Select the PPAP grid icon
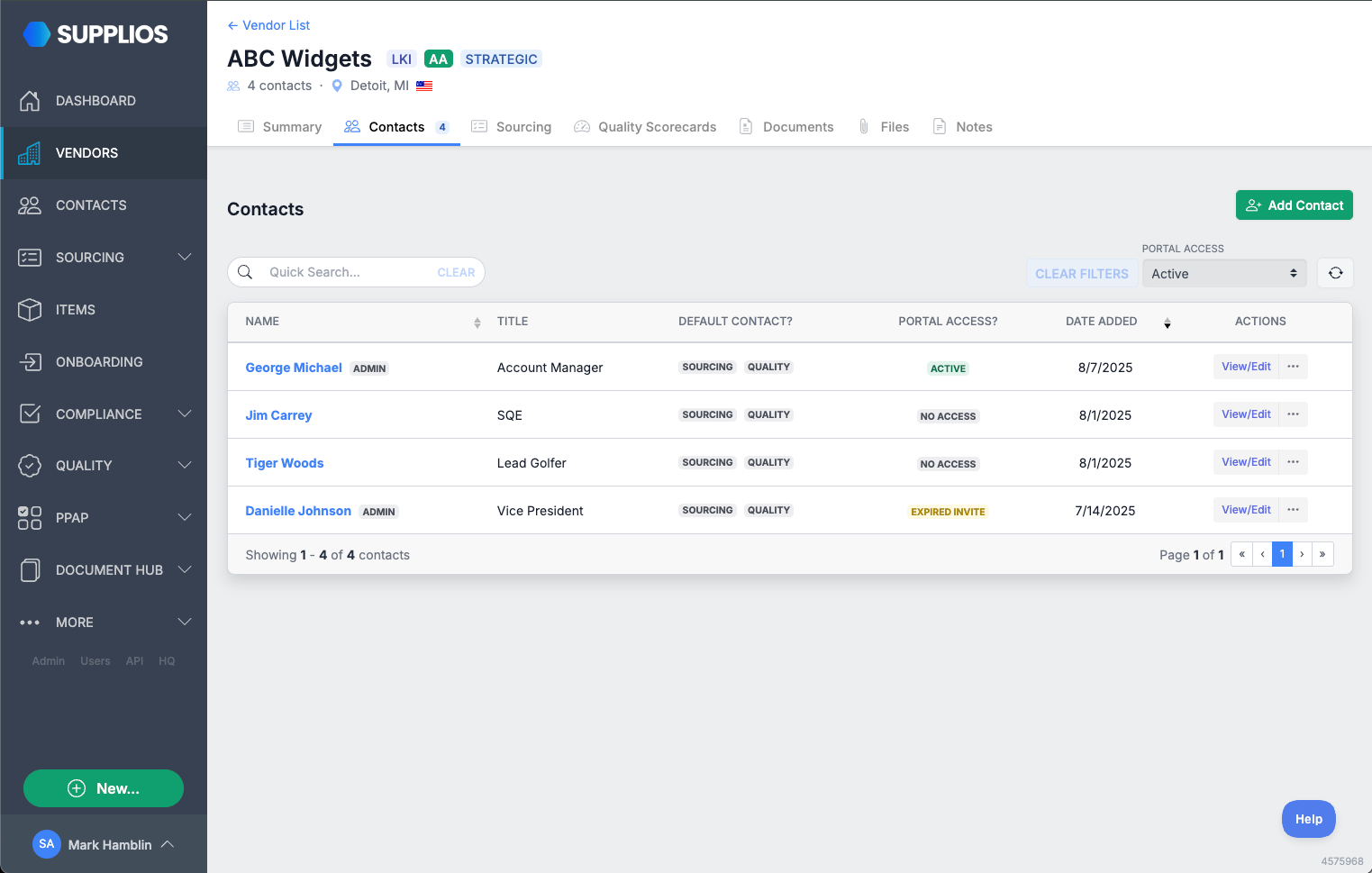This screenshot has height=873, width=1372. pos(30,518)
